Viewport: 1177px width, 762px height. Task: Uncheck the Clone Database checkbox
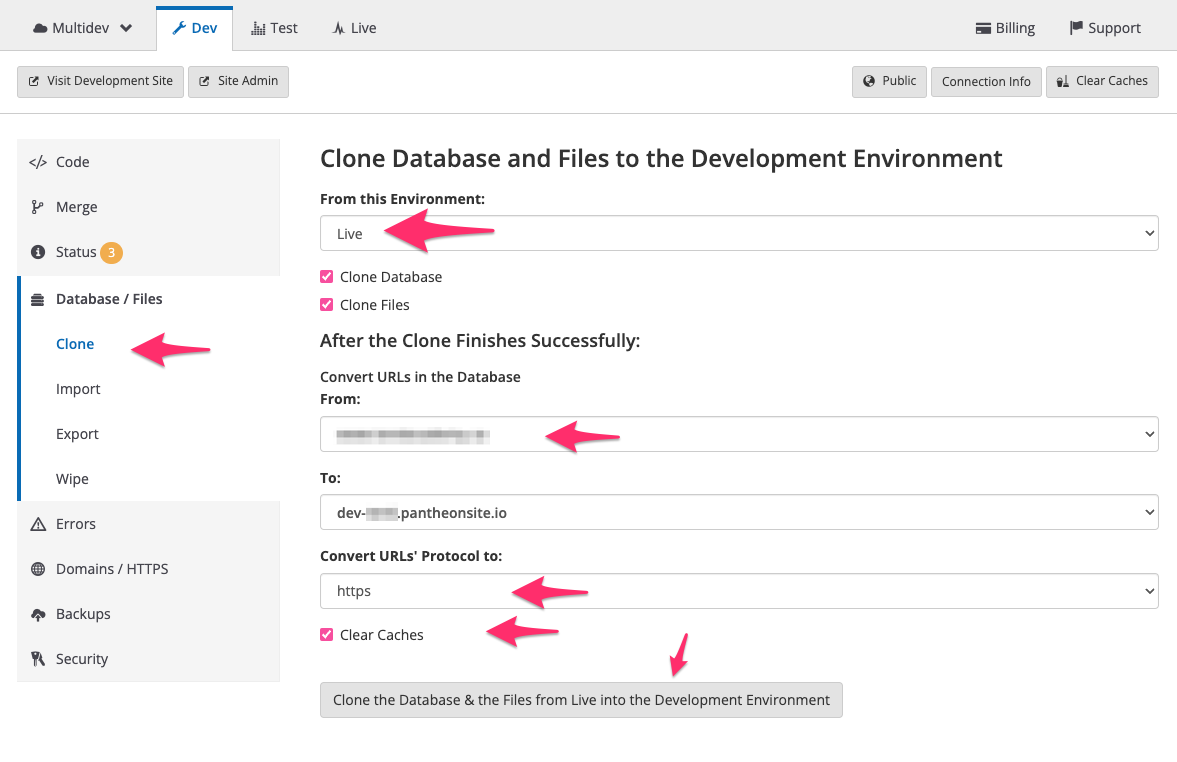pos(327,277)
